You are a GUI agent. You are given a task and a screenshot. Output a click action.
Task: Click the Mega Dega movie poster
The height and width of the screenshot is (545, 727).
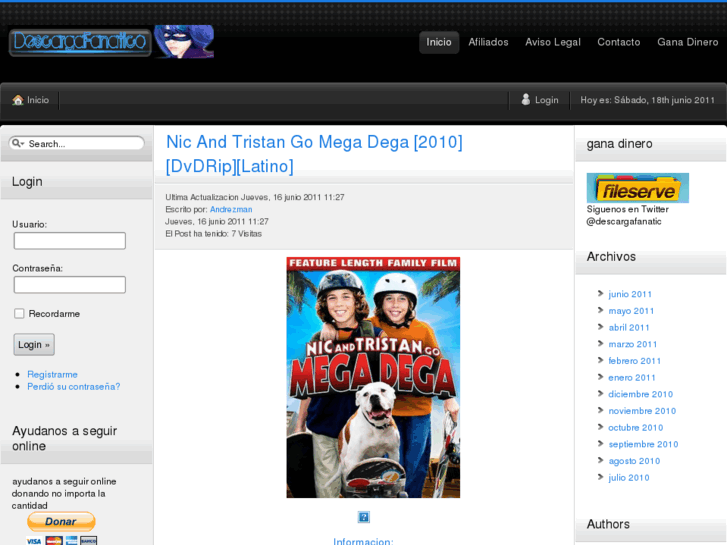pos(373,378)
